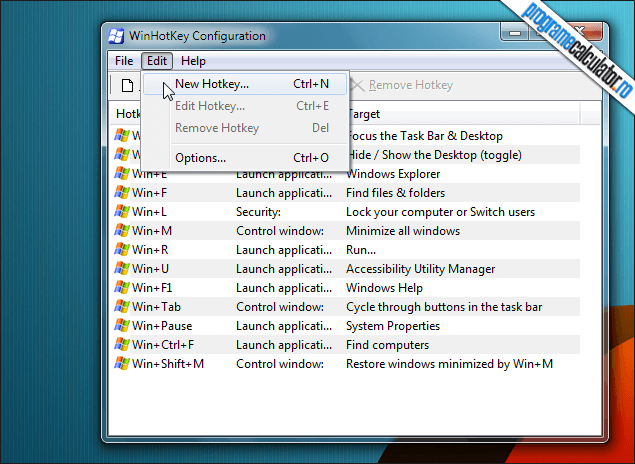Select the Windows flag icon for Win+Shift+M

pos(121,364)
